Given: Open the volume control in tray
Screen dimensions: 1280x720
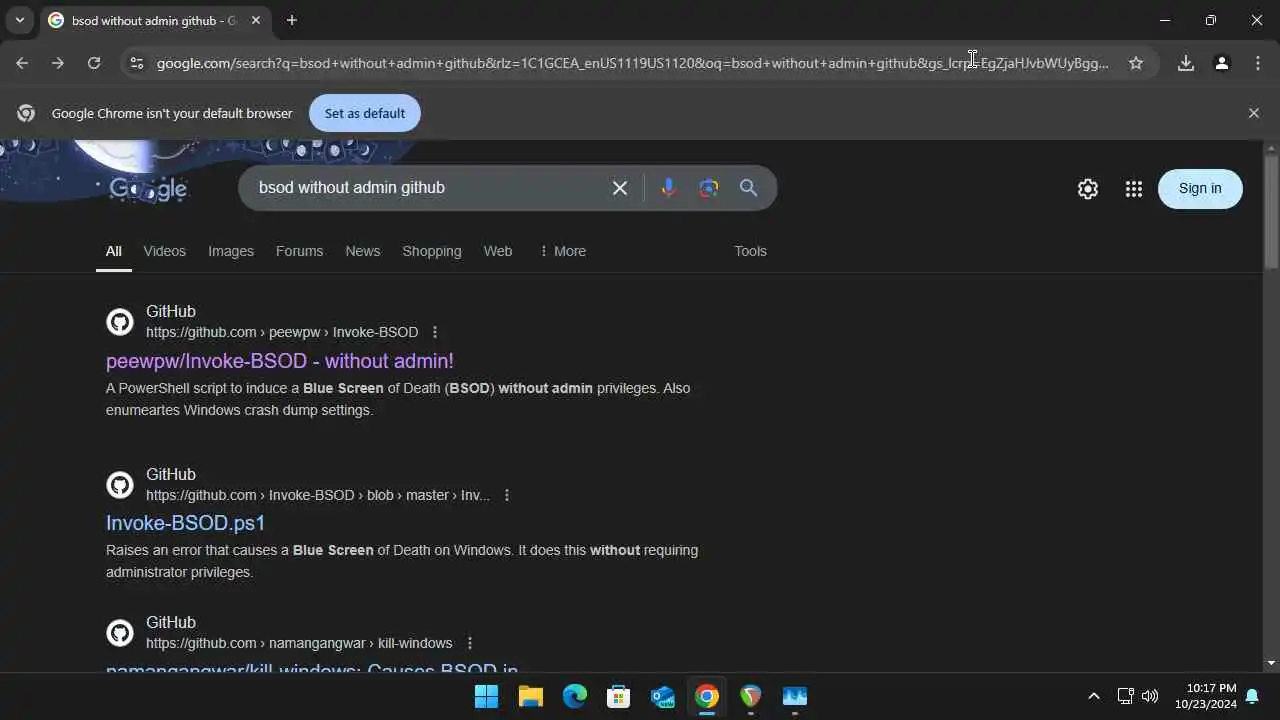Looking at the screenshot, I should 1150,696.
